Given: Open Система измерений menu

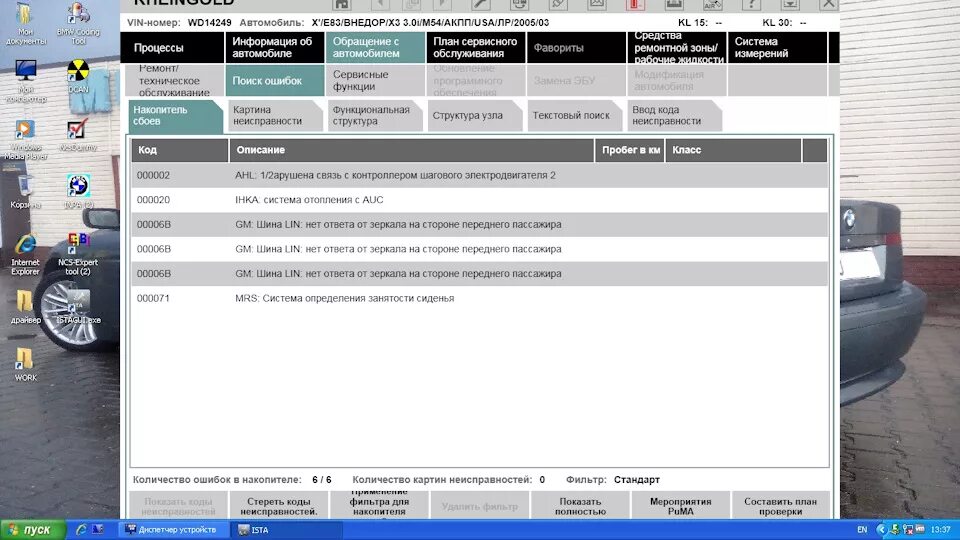Looking at the screenshot, I should pyautogui.click(x=777, y=48).
